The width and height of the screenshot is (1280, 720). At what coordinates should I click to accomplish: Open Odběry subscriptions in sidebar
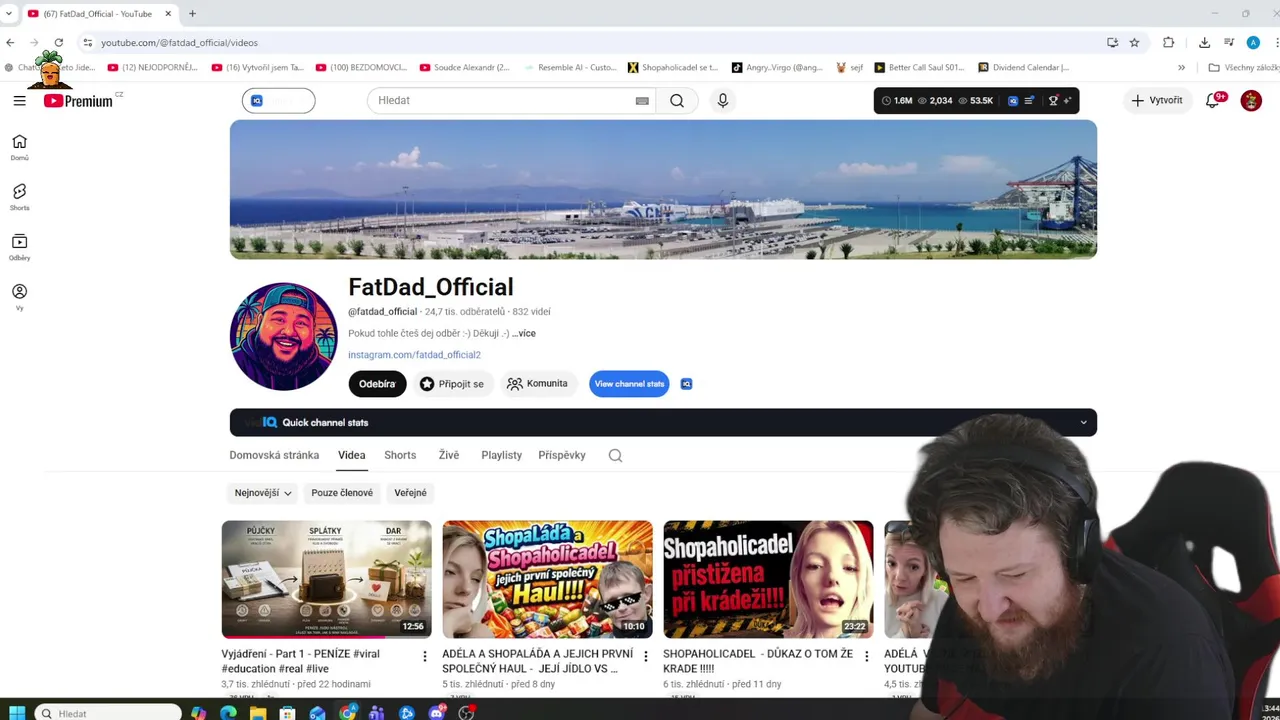click(19, 247)
